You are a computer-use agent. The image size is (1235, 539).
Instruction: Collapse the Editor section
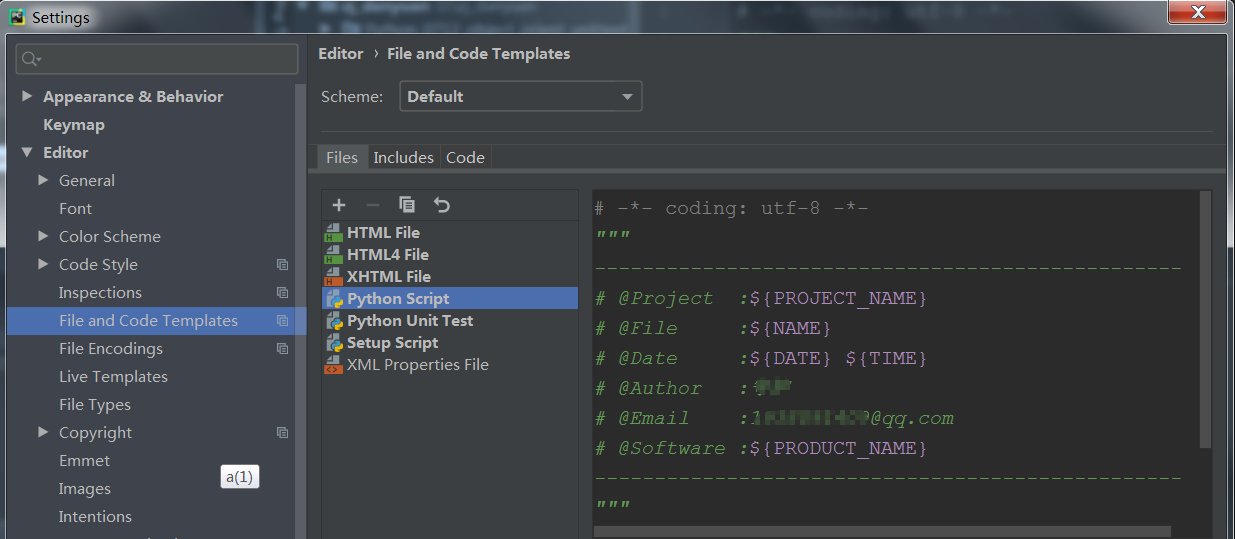pyautogui.click(x=27, y=152)
